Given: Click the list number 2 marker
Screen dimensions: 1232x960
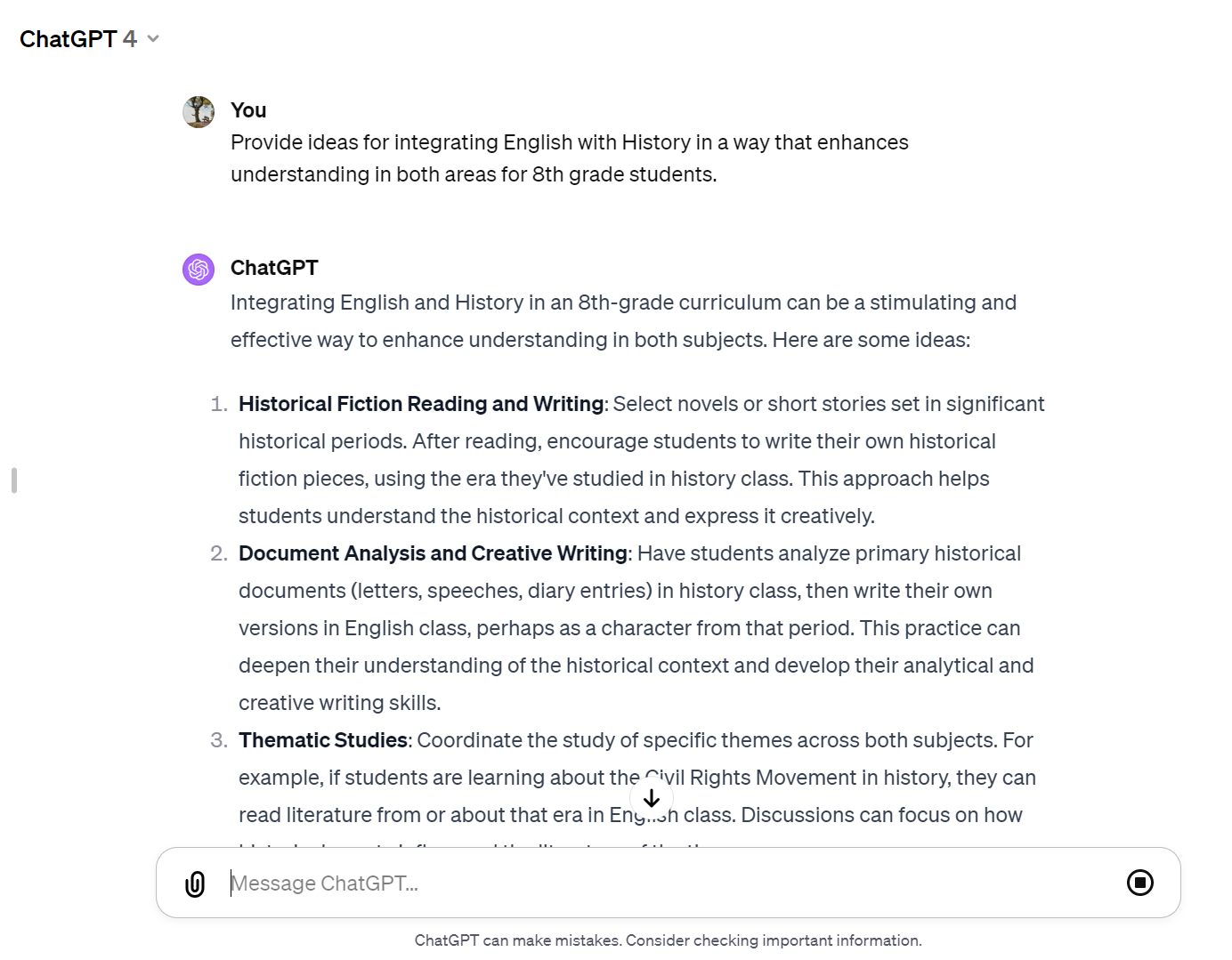Looking at the screenshot, I should point(219,553).
